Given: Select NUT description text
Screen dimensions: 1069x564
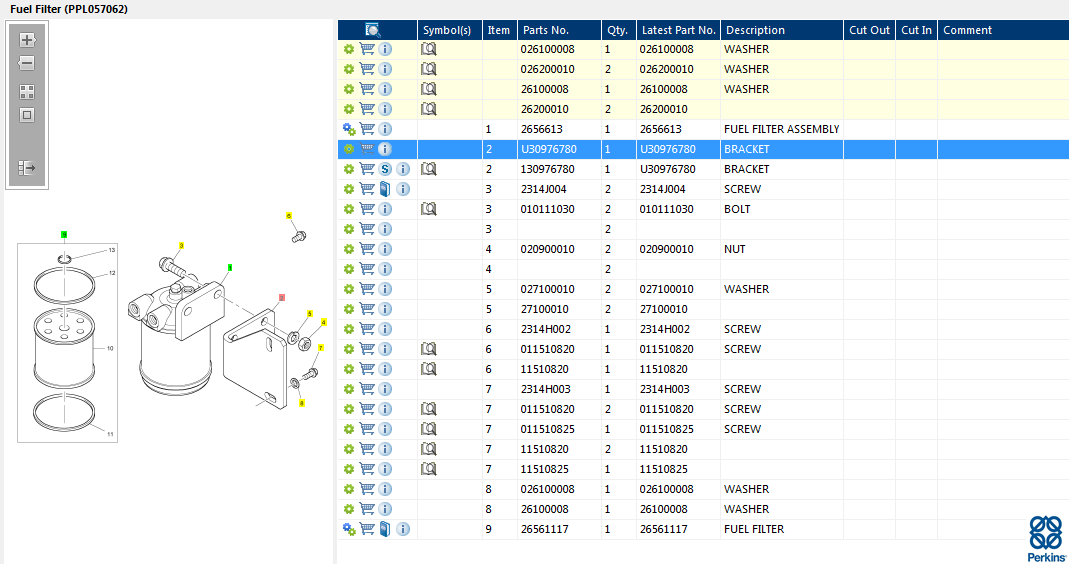Looking at the screenshot, I should [x=734, y=249].
